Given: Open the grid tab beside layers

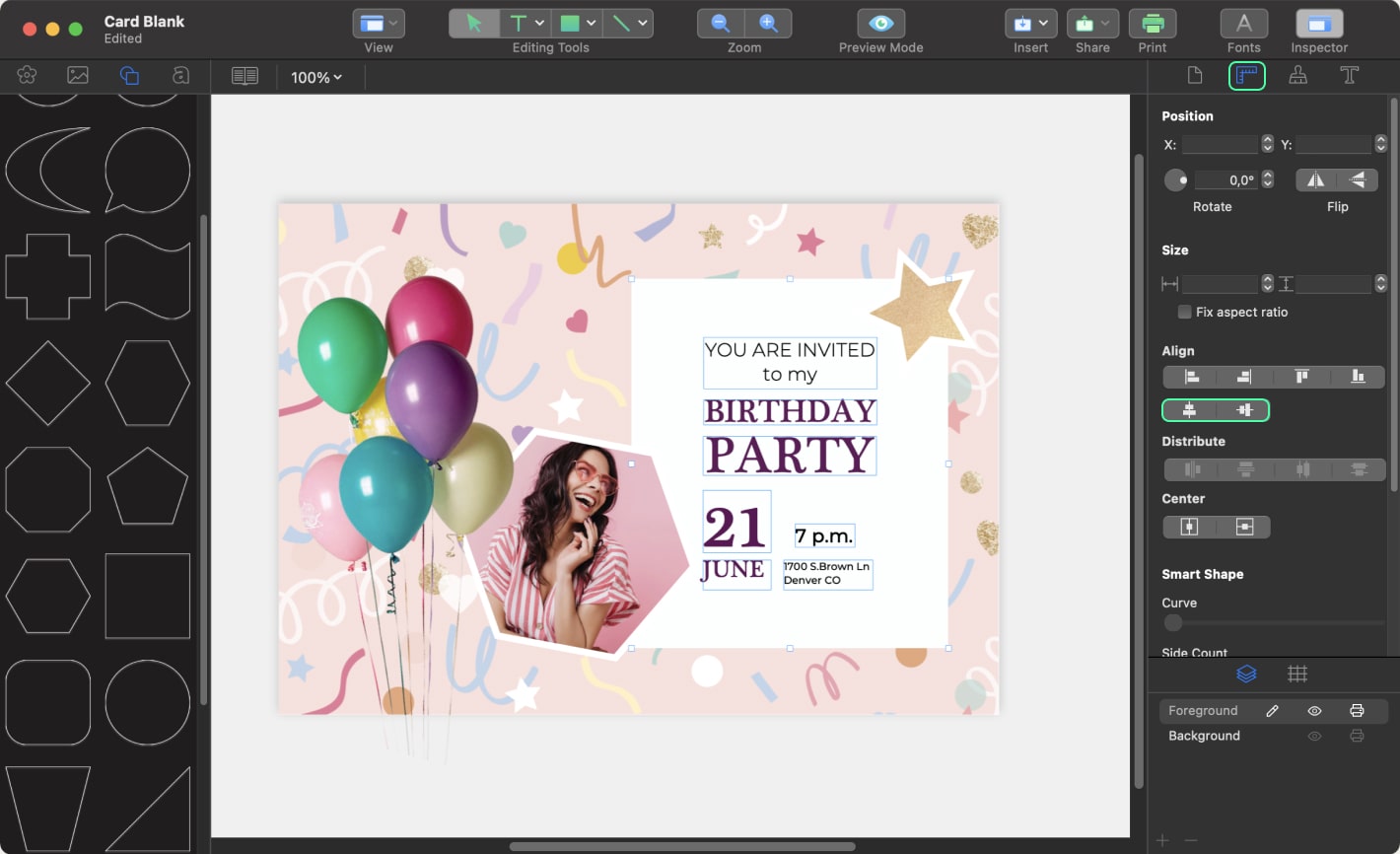Looking at the screenshot, I should [1297, 674].
